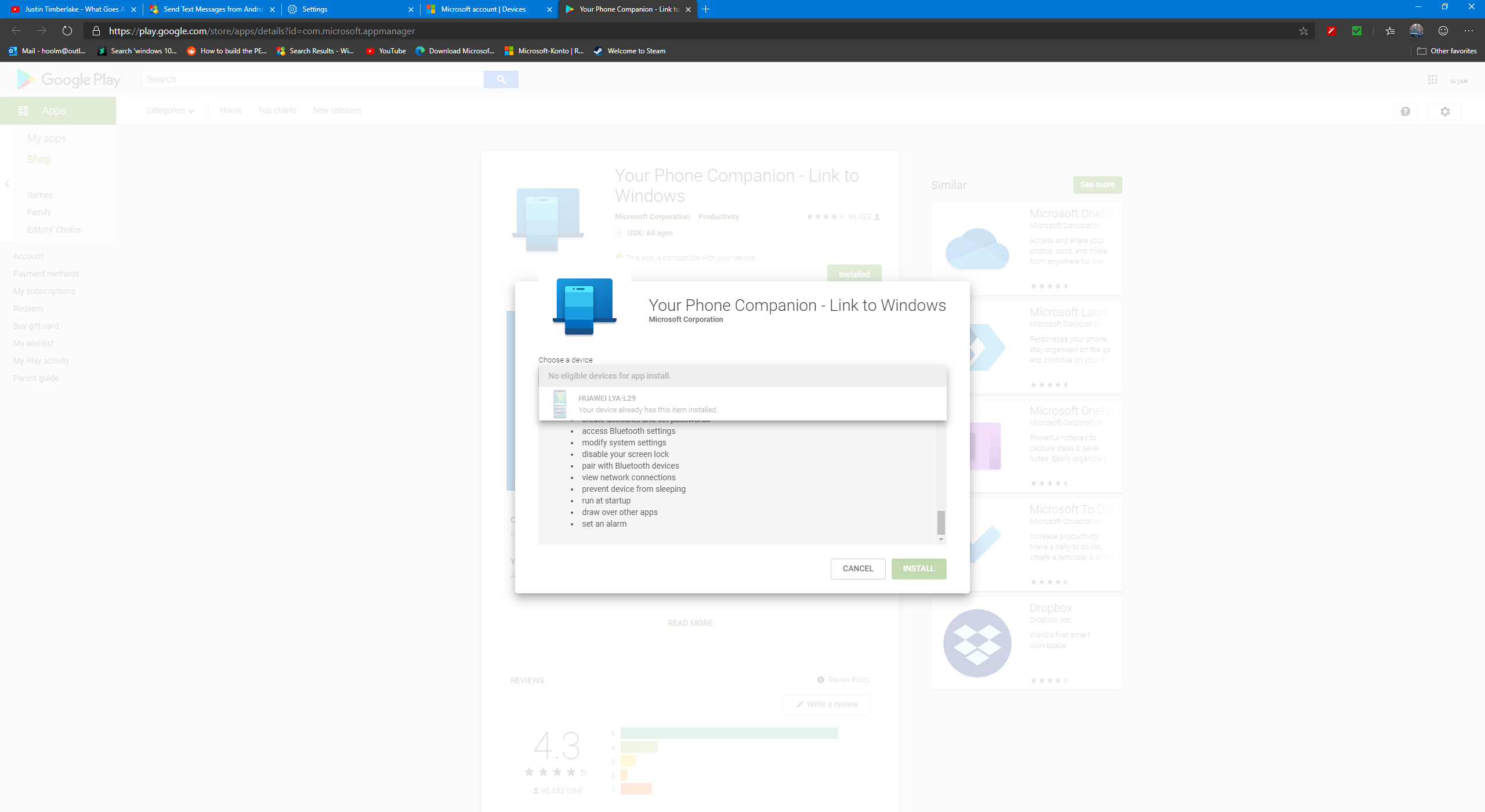Image resolution: width=1485 pixels, height=812 pixels.
Task: Open the Mail bookmark
Action: click(48, 51)
